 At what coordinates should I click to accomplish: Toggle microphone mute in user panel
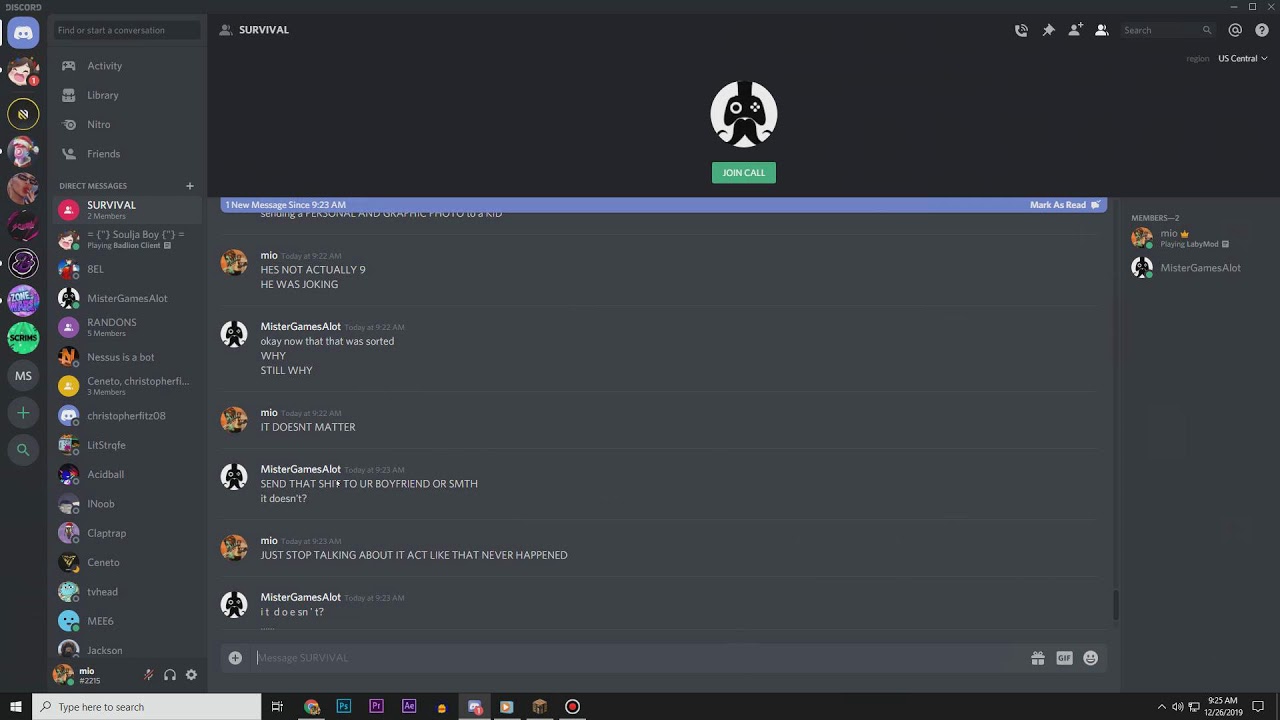click(x=148, y=675)
